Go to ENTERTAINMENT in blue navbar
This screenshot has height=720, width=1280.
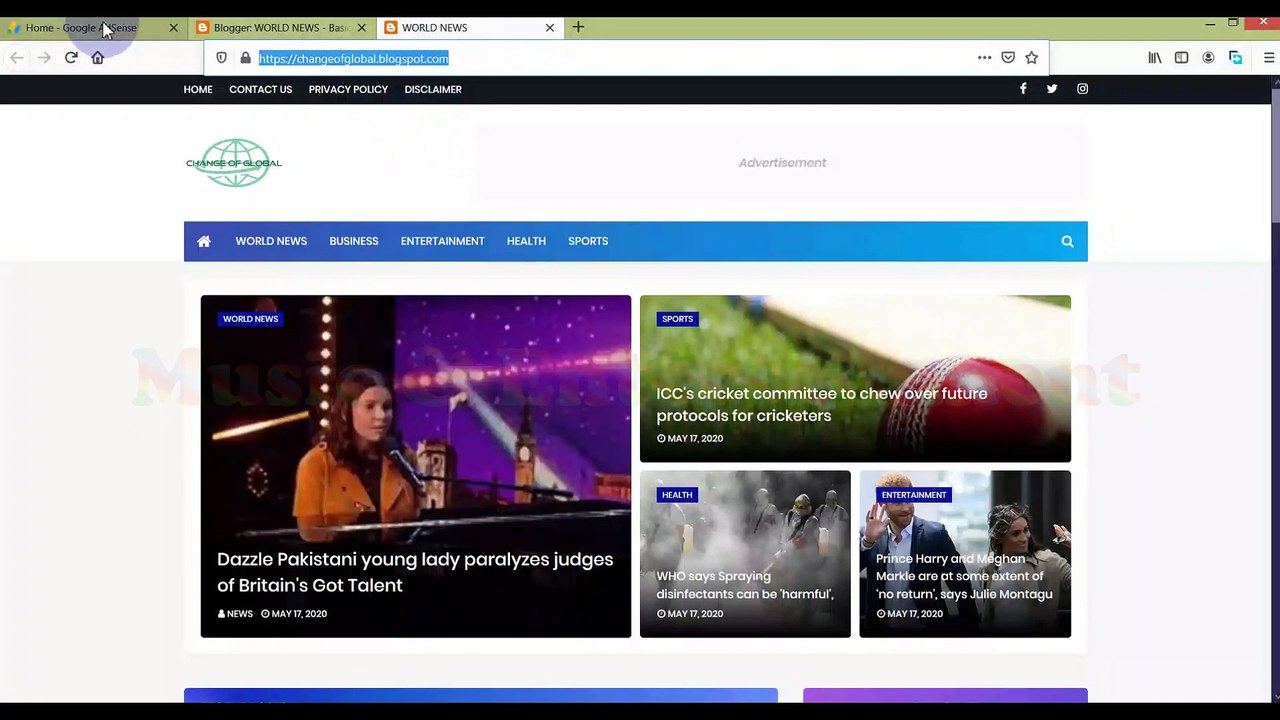point(442,241)
